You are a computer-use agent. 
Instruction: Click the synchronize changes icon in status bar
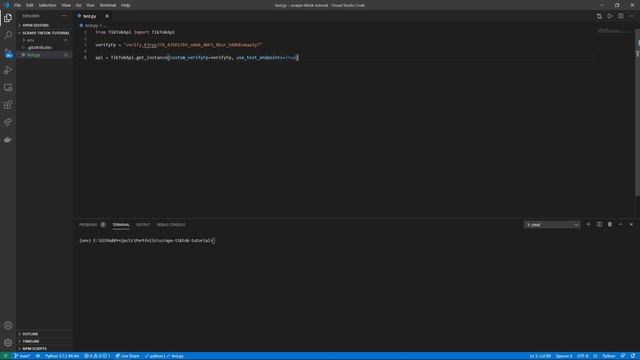[38, 356]
